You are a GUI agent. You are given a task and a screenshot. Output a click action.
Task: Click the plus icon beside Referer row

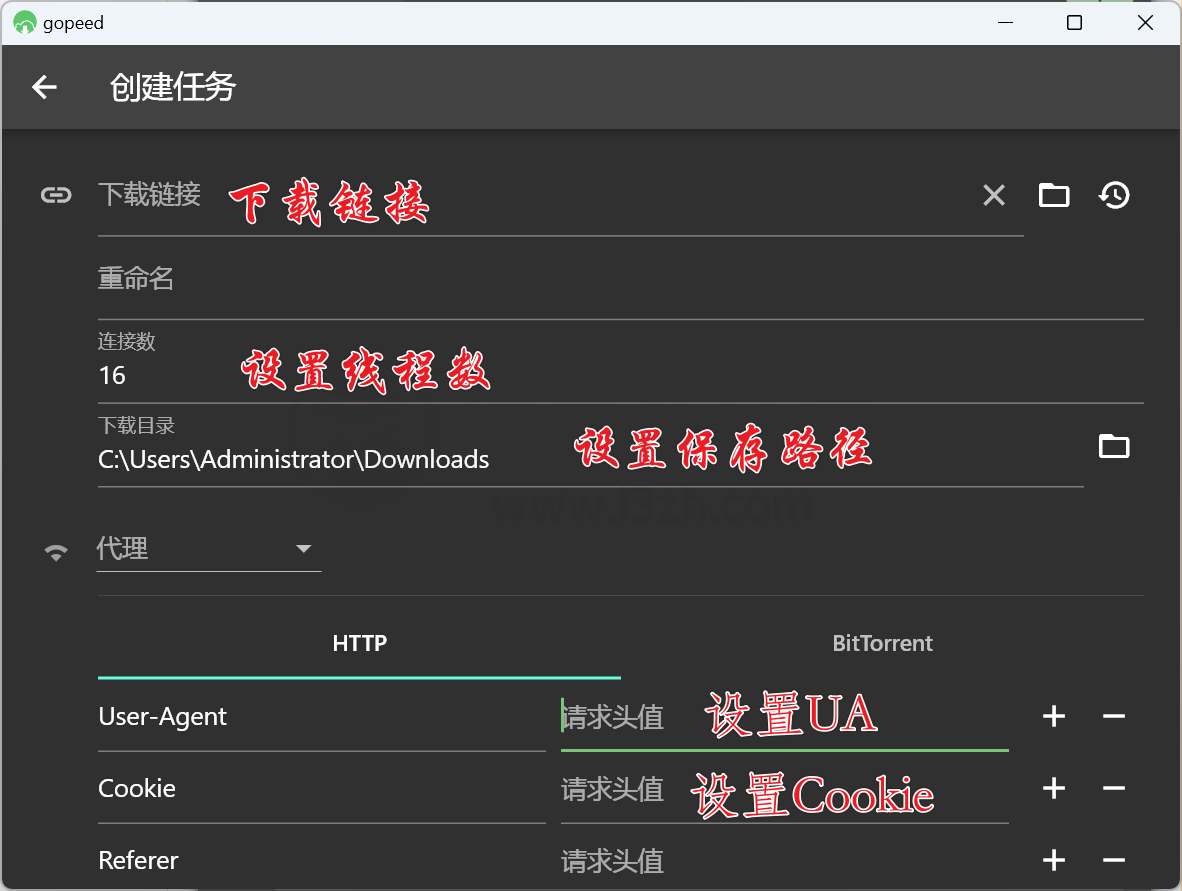tap(1053, 860)
